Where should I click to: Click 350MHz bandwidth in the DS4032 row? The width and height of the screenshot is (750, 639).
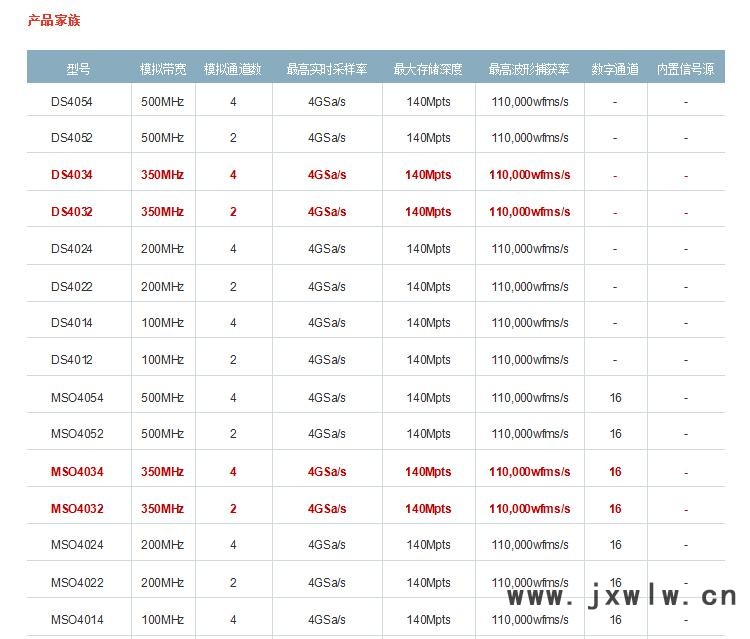pos(163,211)
